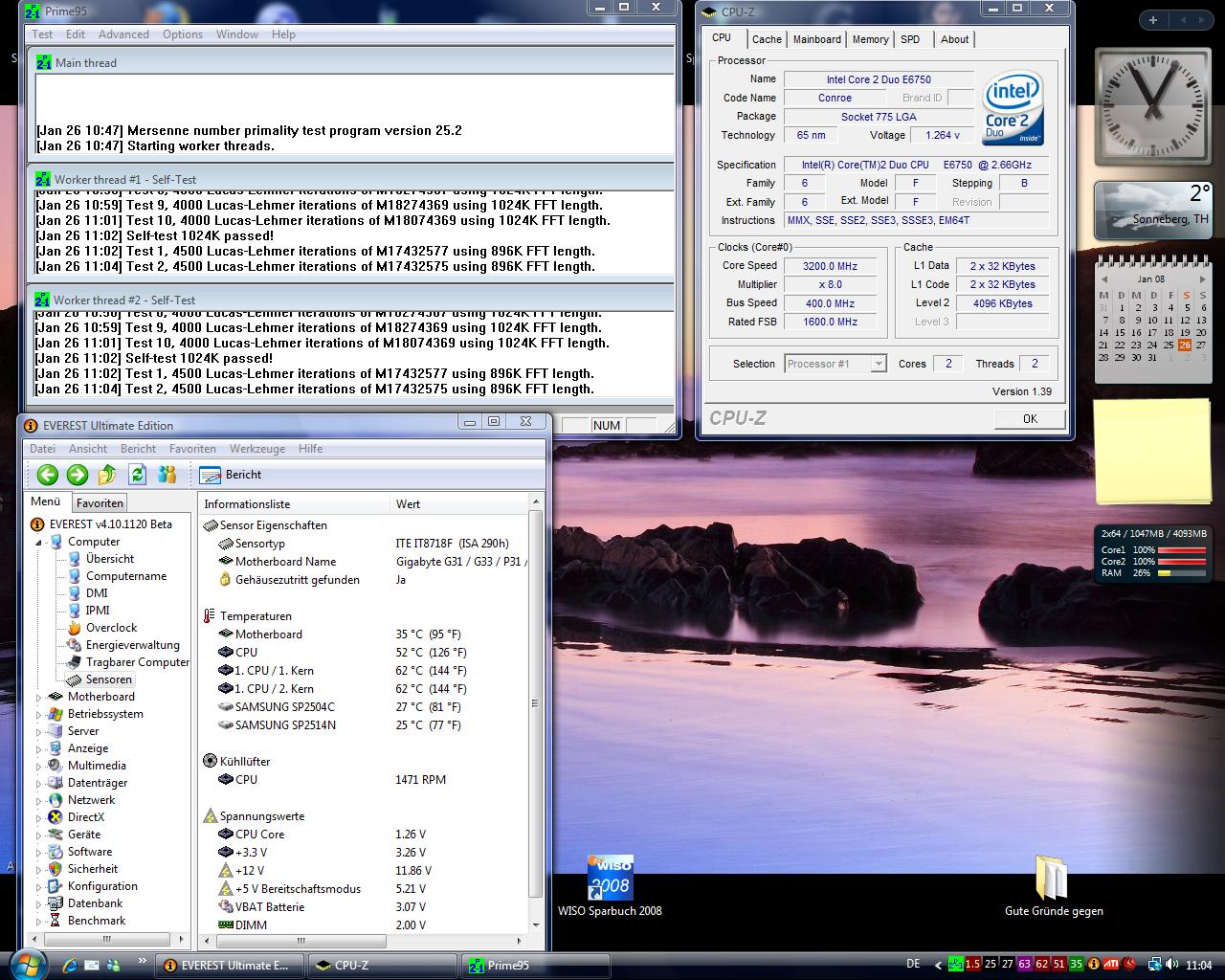Viewport: 1225px width, 980px height.
Task: Open the Mainboard tab in CPU-Z
Action: pos(817,39)
